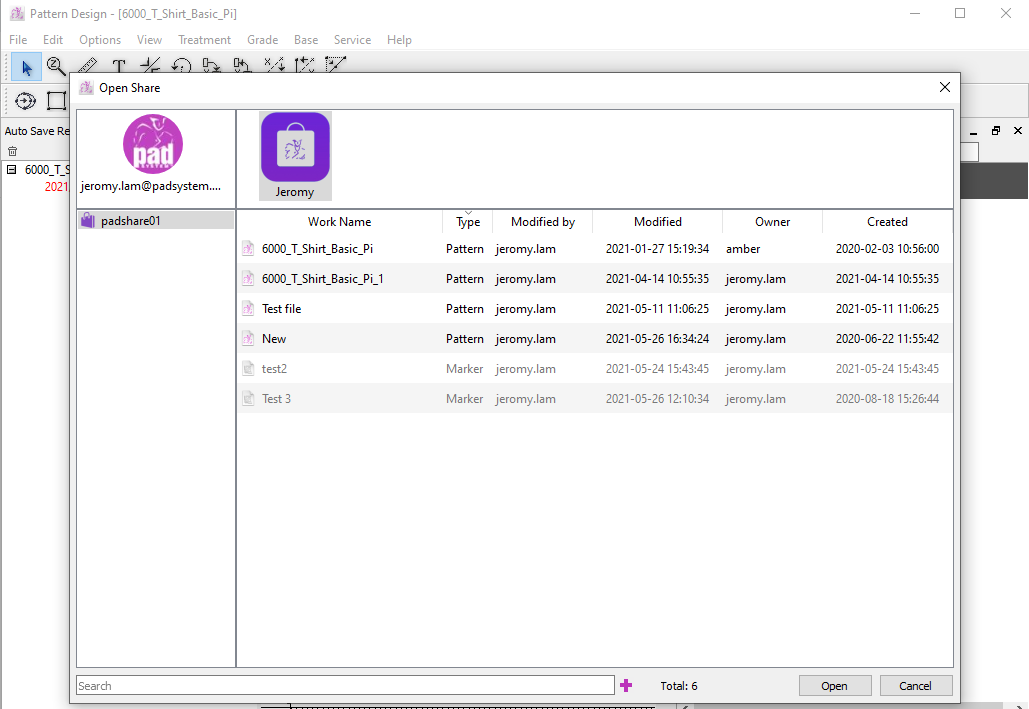Select the 6000_T_Shirt_Basic_Pi_1 file
This screenshot has height=709, width=1029.
pos(322,279)
